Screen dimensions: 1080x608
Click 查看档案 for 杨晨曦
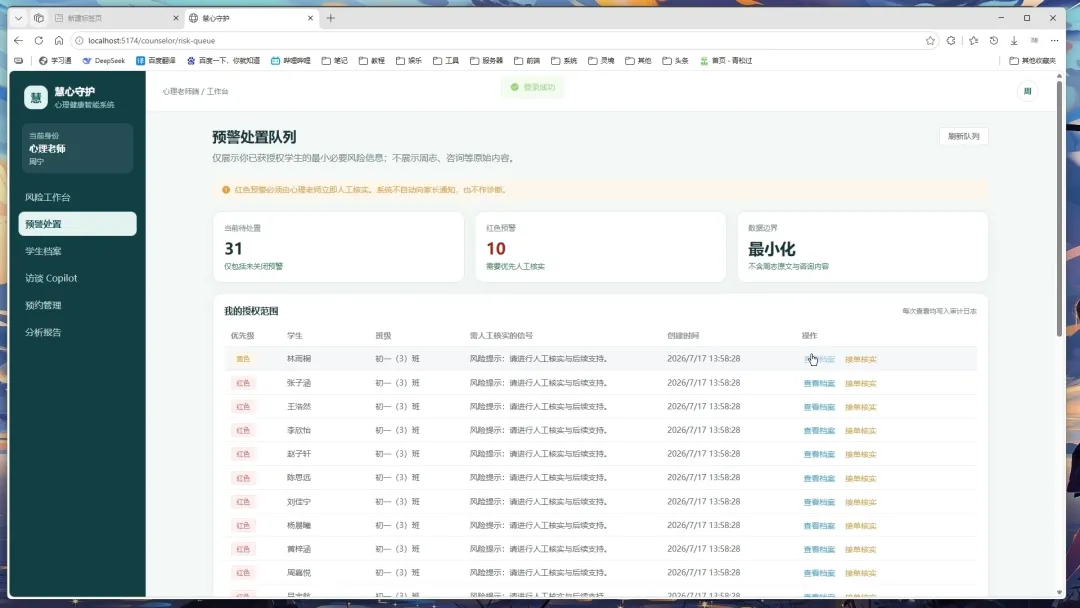tap(819, 526)
